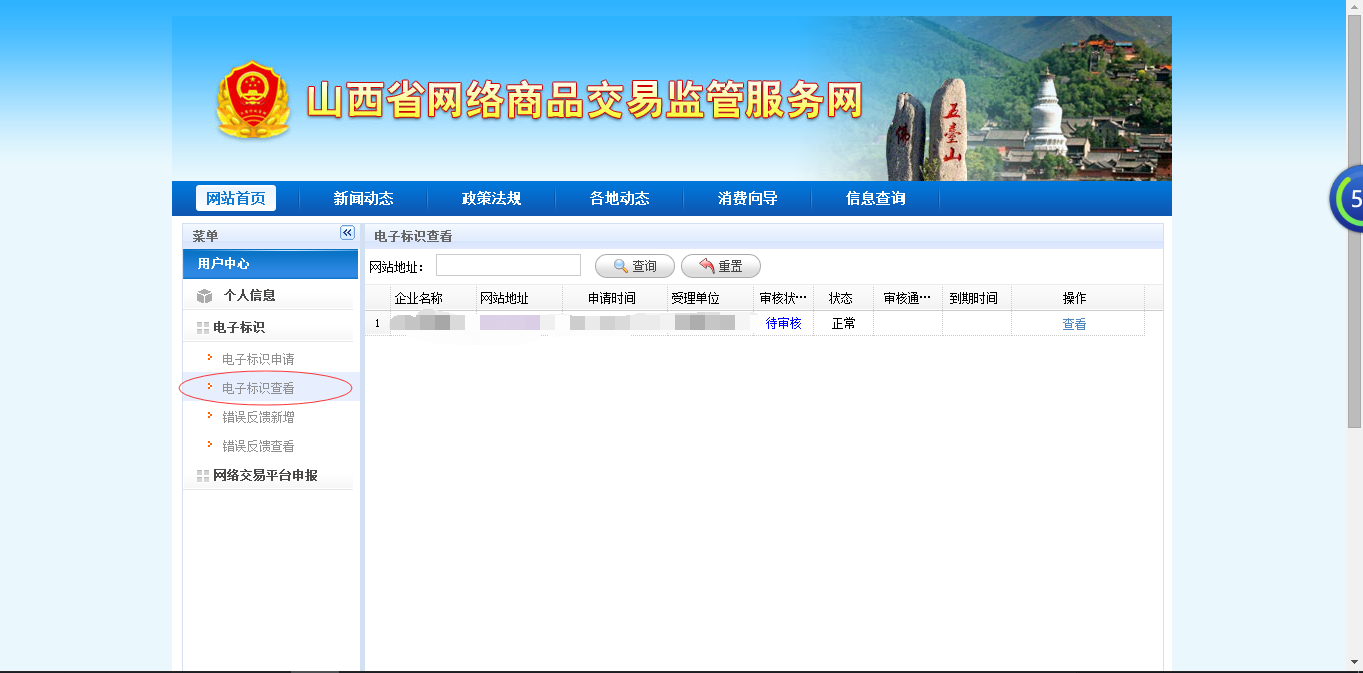Click the cube icon beside 个人信息

click(x=205, y=296)
